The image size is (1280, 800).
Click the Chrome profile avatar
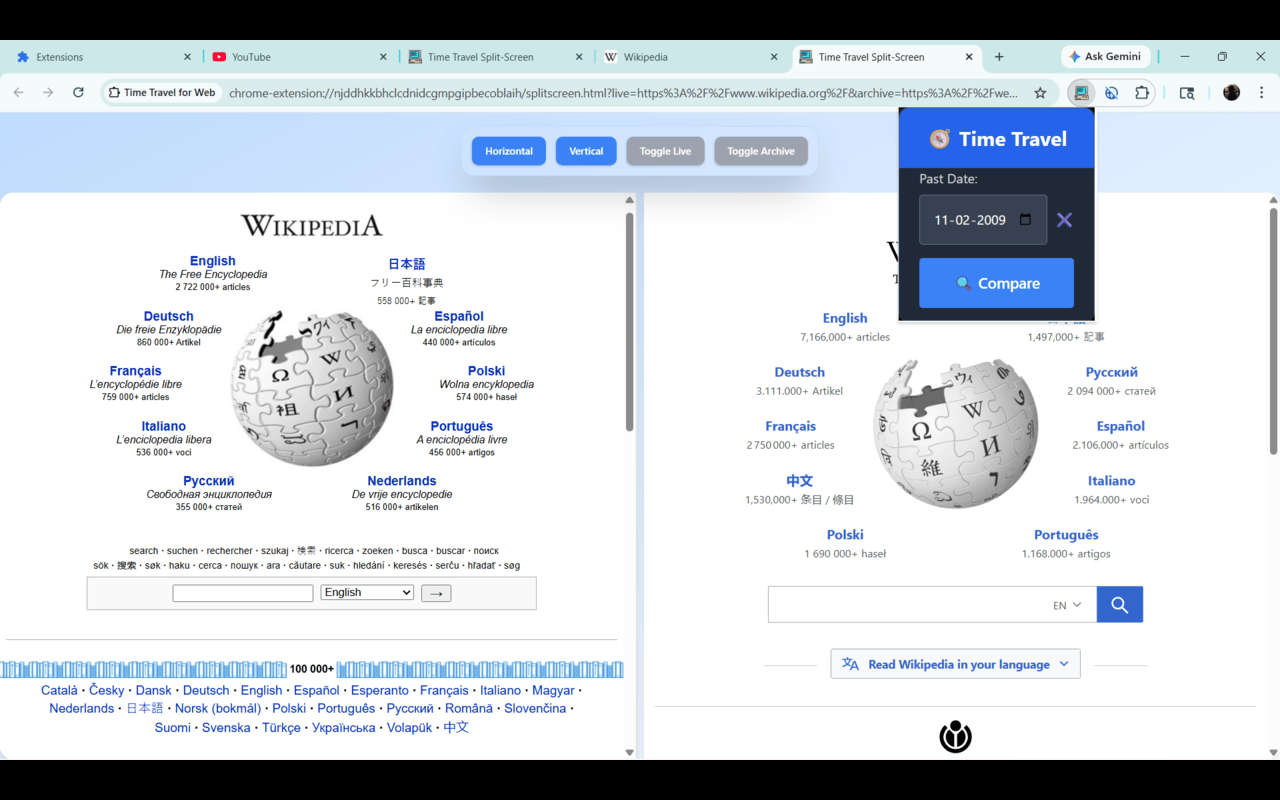click(1231, 93)
